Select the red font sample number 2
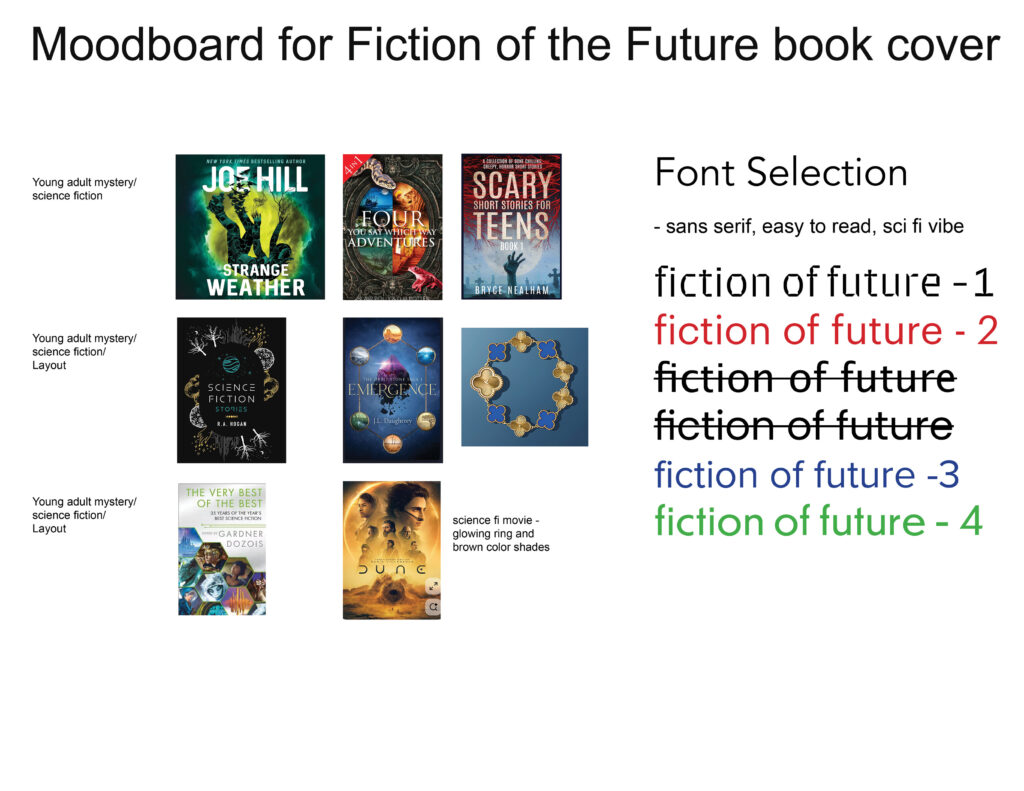The image size is (1024, 791). (x=826, y=331)
